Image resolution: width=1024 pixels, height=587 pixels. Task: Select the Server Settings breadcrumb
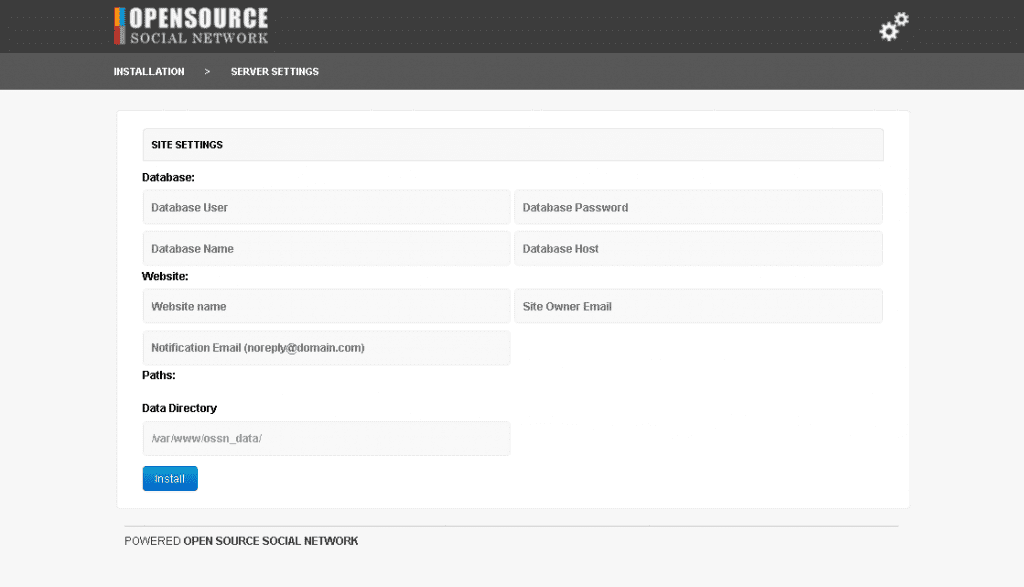(275, 72)
